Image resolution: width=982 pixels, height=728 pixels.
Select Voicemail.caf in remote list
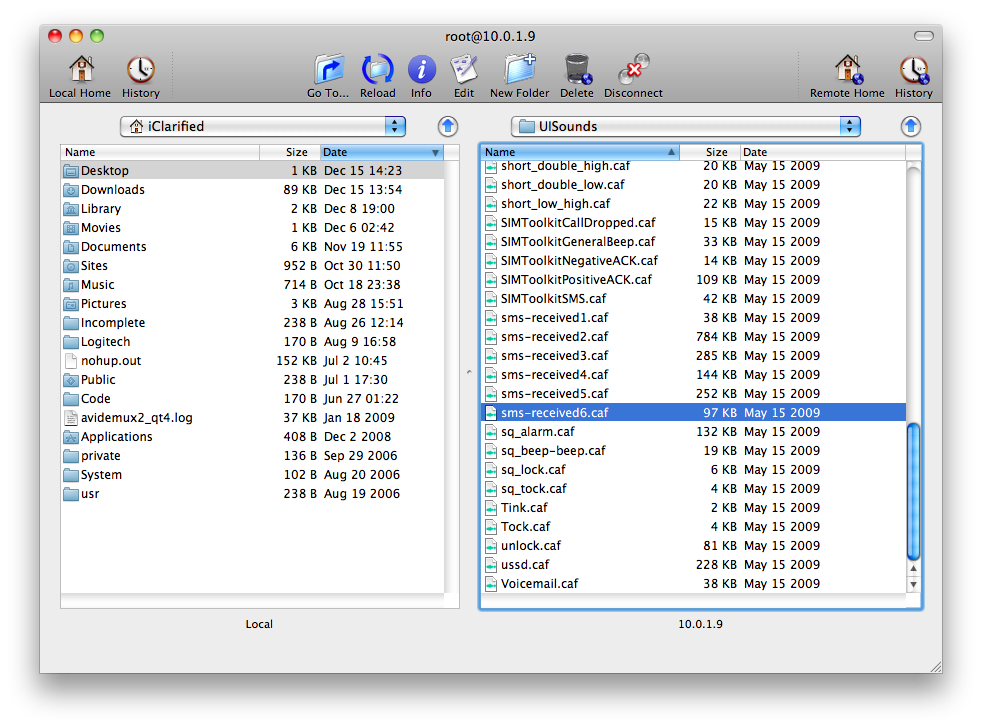pyautogui.click(x=539, y=584)
